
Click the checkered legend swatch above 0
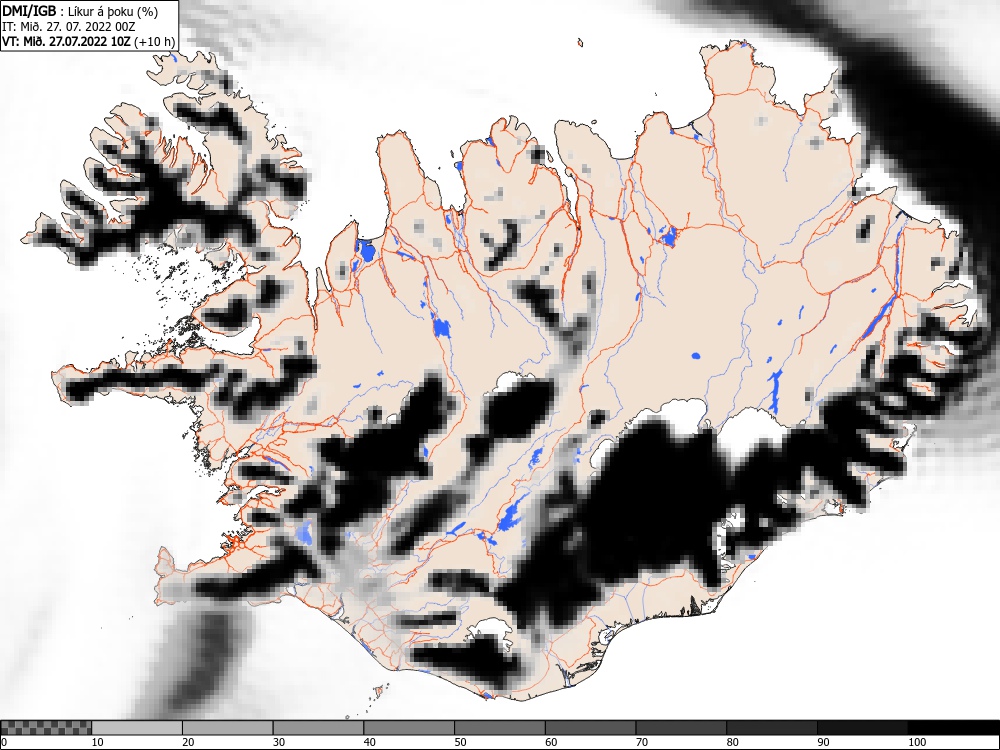click(46, 728)
